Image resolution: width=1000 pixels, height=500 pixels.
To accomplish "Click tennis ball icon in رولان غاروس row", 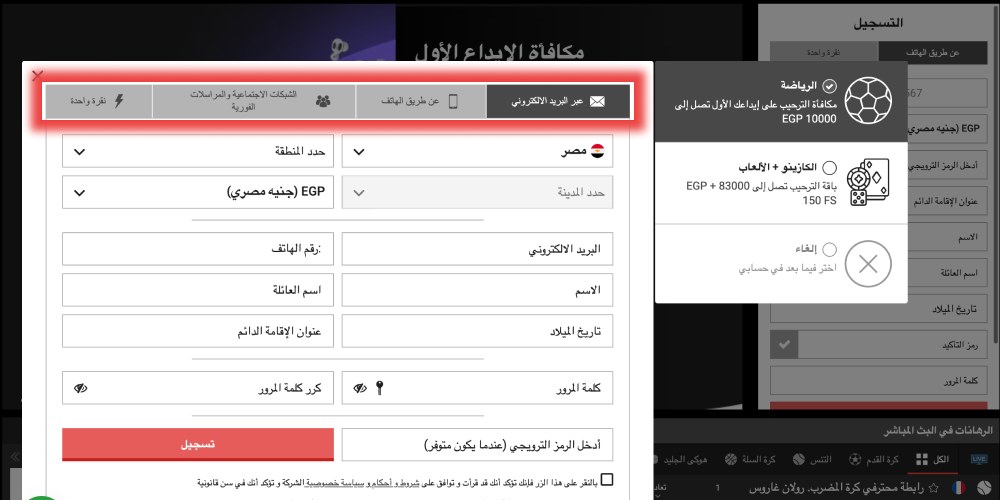I will pyautogui.click(x=982, y=488).
